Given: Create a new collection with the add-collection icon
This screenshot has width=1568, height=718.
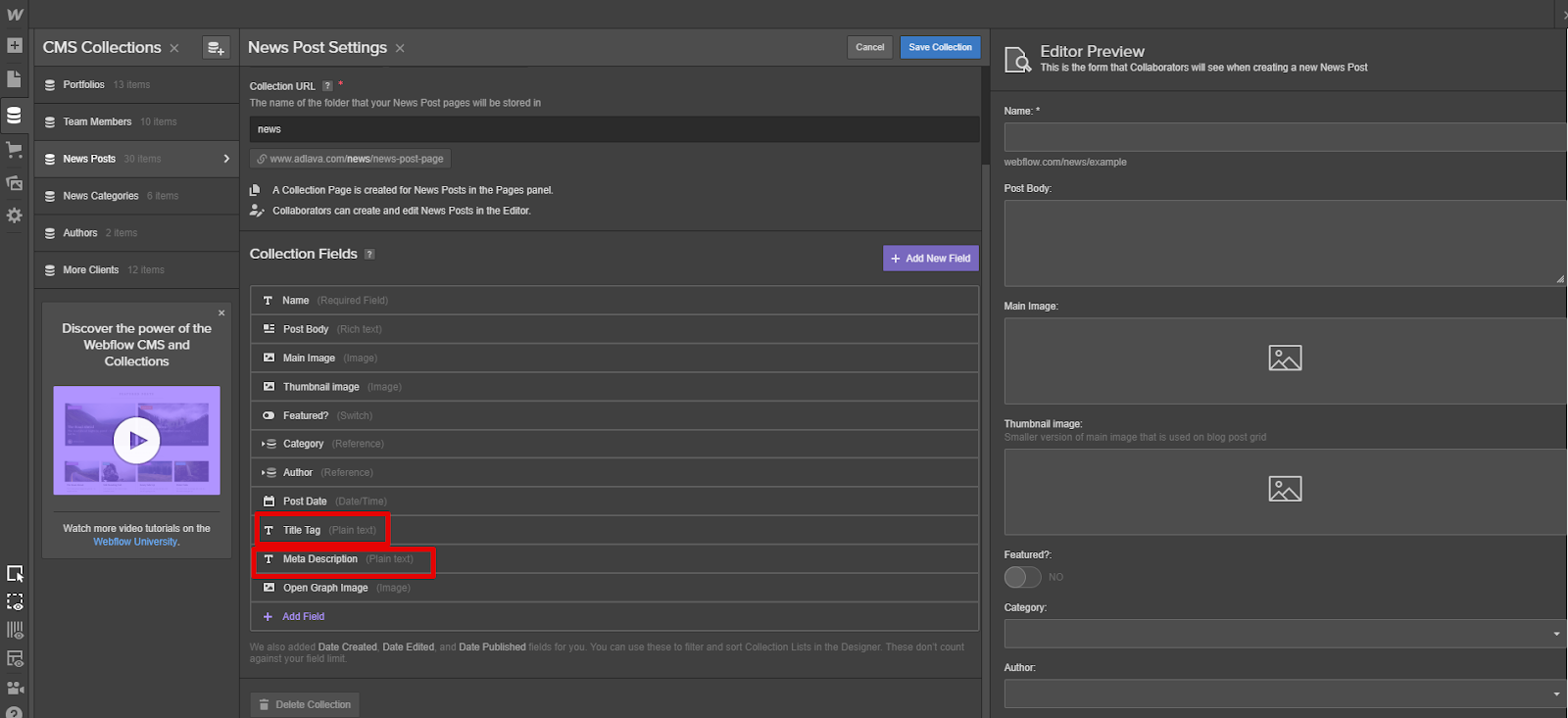Looking at the screenshot, I should click(x=216, y=47).
